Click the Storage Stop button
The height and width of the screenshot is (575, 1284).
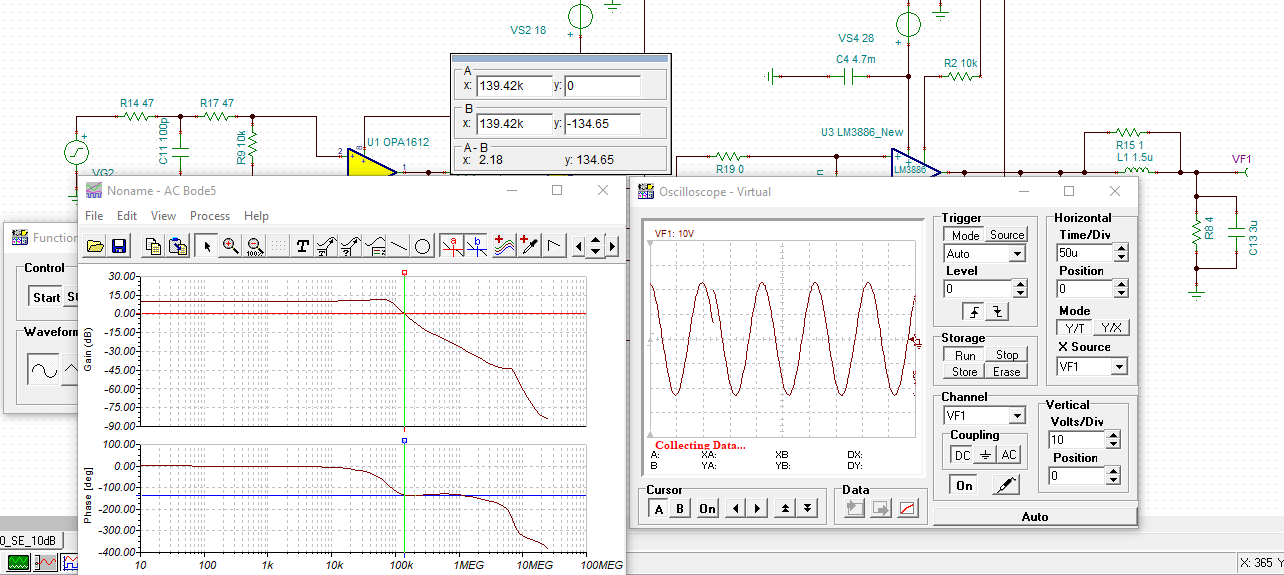pos(1007,355)
